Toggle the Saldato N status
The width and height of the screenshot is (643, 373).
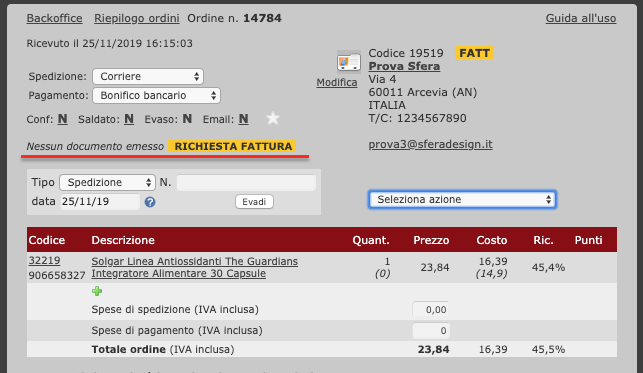pos(129,119)
